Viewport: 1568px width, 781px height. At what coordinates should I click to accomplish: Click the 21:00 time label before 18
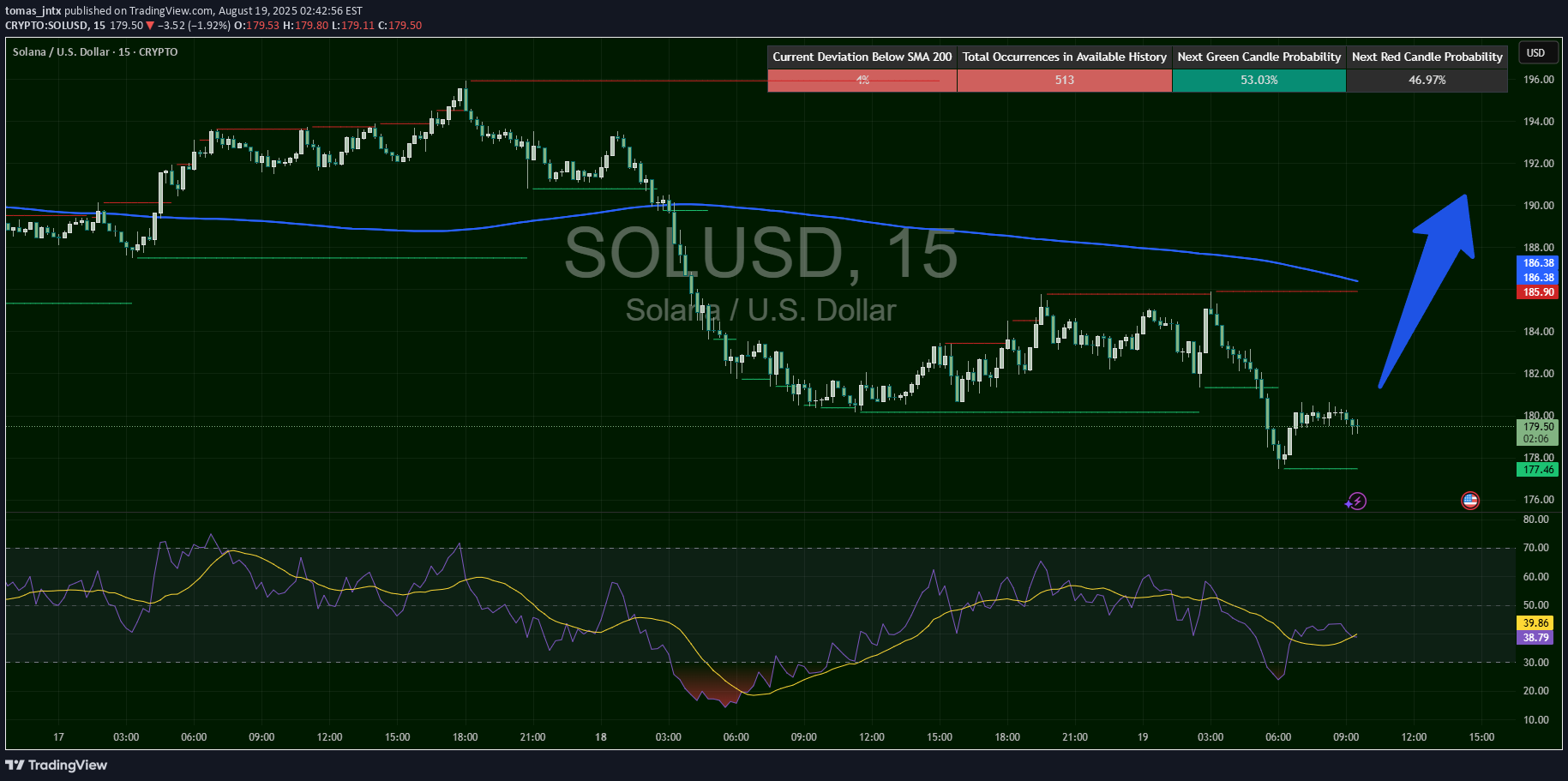tap(532, 737)
